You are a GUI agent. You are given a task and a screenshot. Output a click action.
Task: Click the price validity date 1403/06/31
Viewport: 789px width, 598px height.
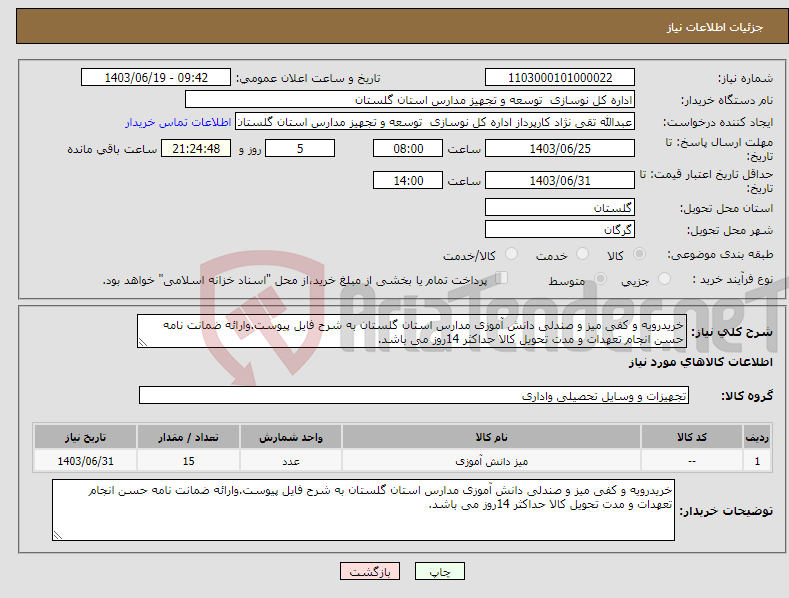tap(560, 180)
